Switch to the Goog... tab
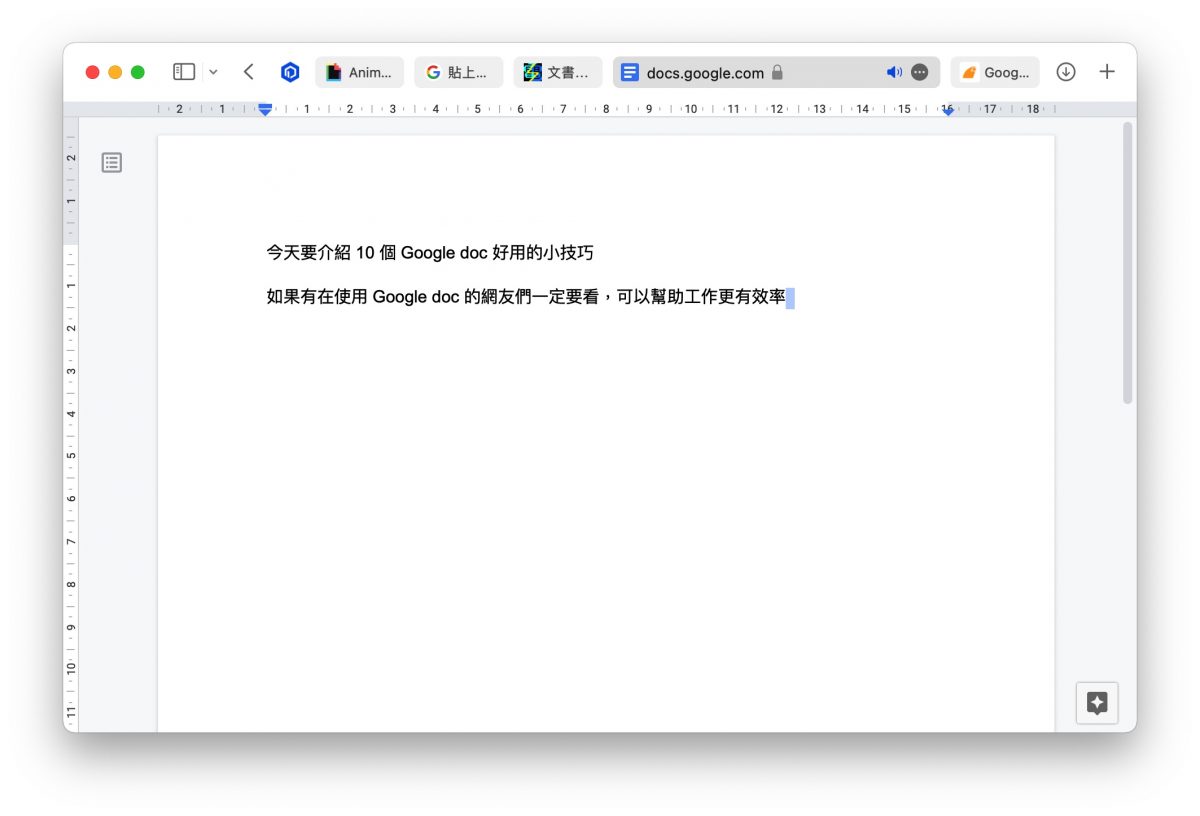This screenshot has width=1200, height=816. [995, 72]
